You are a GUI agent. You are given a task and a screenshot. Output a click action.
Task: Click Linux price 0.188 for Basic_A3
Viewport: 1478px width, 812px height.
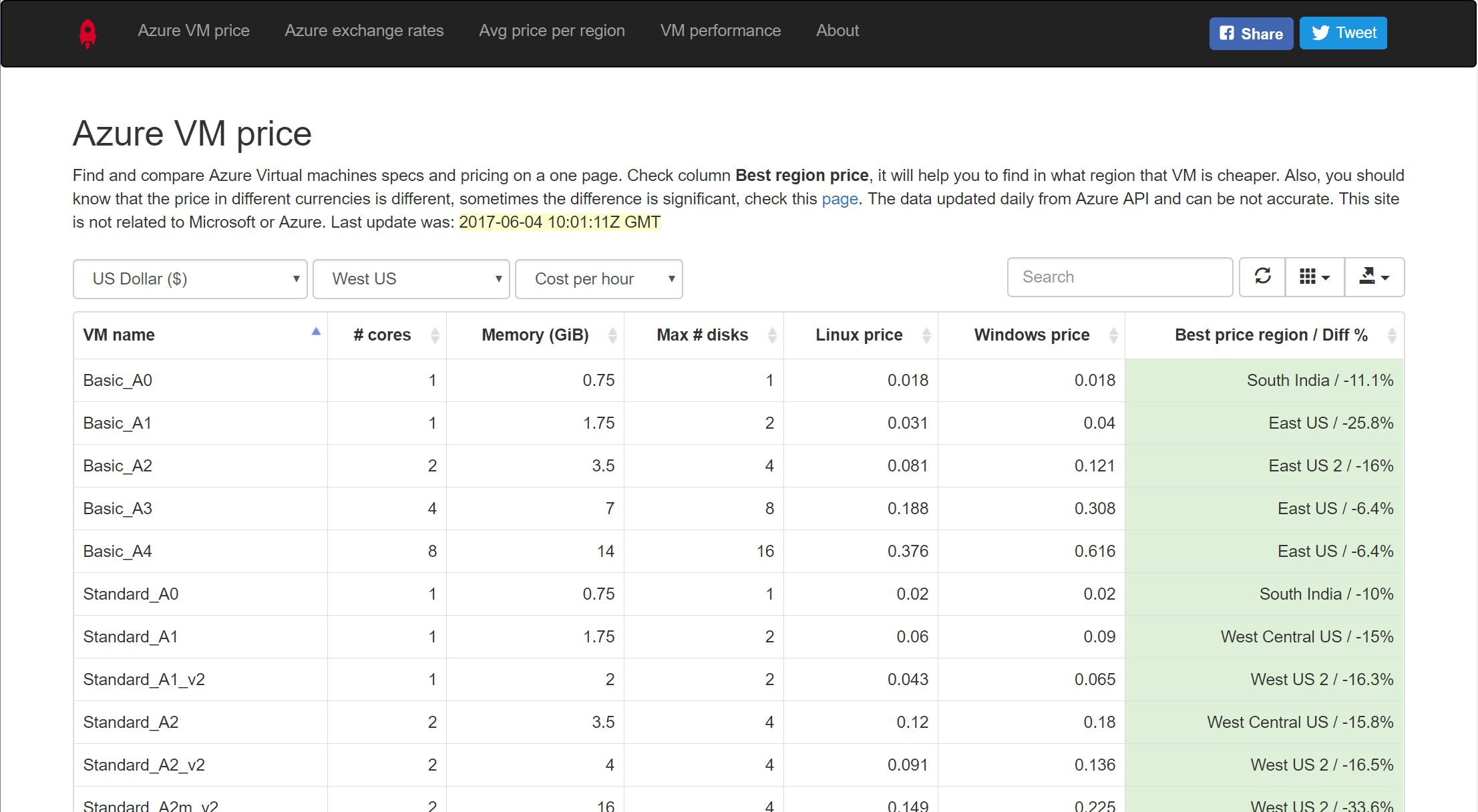pyautogui.click(x=908, y=509)
